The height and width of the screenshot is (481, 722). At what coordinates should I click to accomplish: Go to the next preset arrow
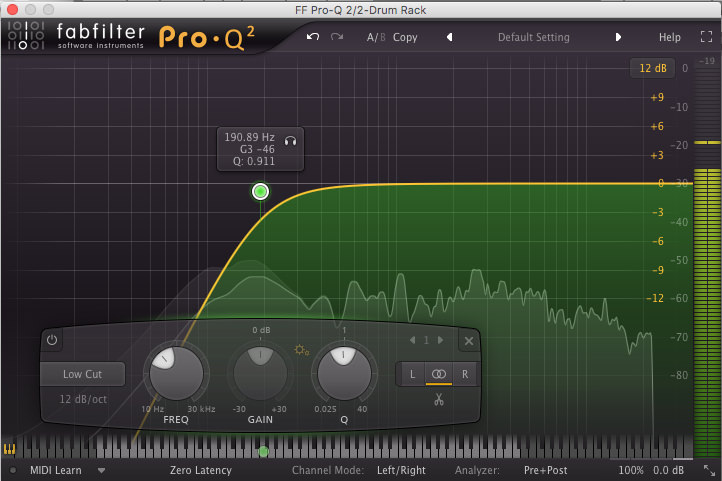618,37
